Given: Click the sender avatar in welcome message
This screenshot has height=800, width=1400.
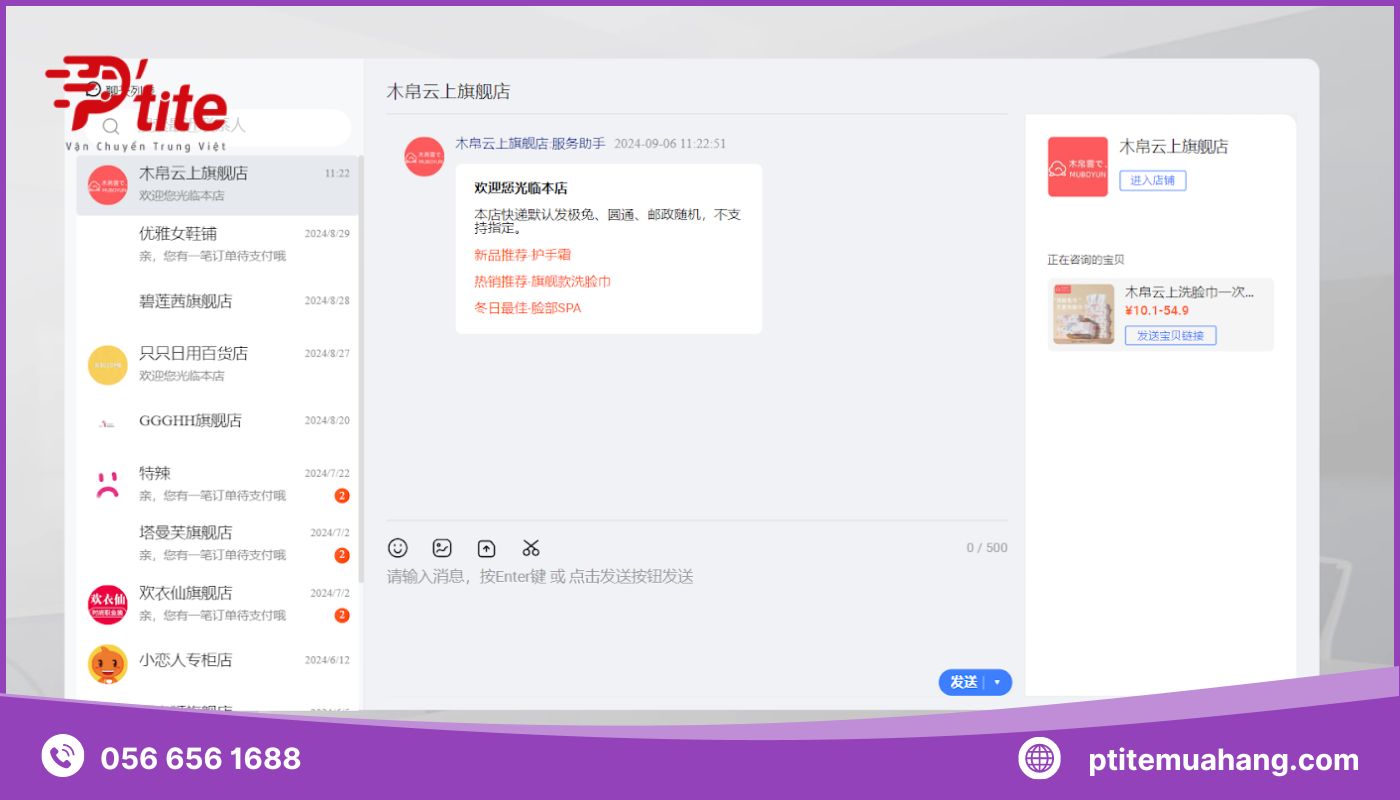Looking at the screenshot, I should point(424,156).
